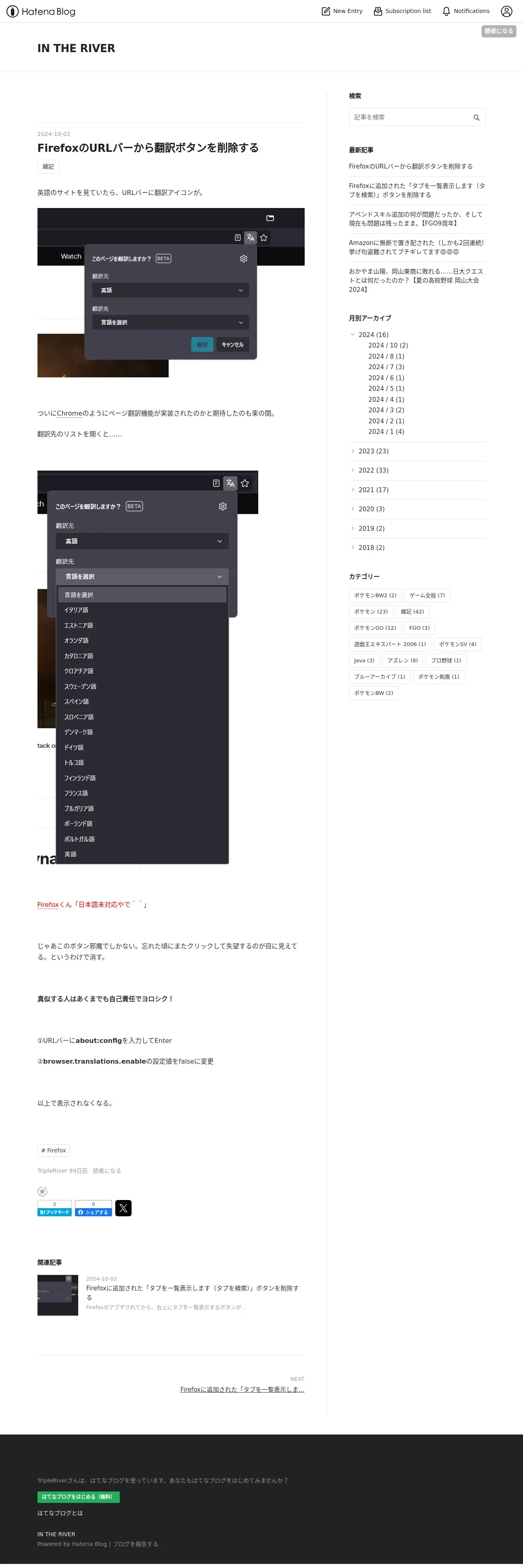Open the Subscription list
Screen dimensions: 523x1568
pyautogui.click(x=402, y=11)
